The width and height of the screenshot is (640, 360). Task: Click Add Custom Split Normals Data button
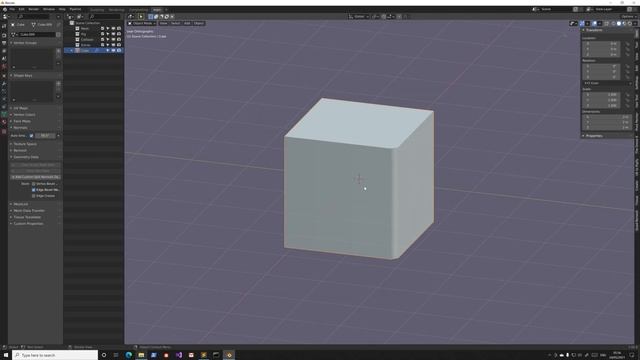click(x=36, y=177)
